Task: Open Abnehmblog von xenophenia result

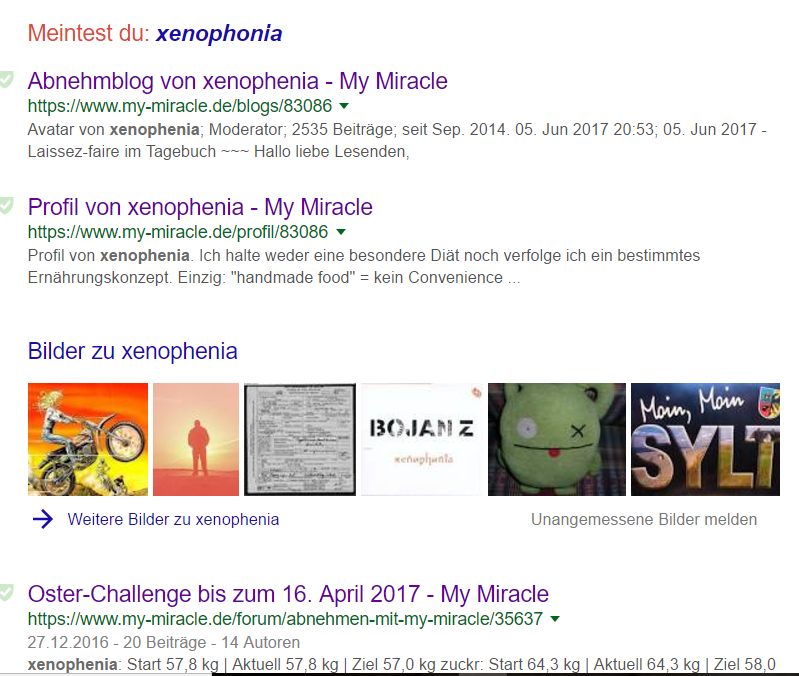Action: point(237,81)
